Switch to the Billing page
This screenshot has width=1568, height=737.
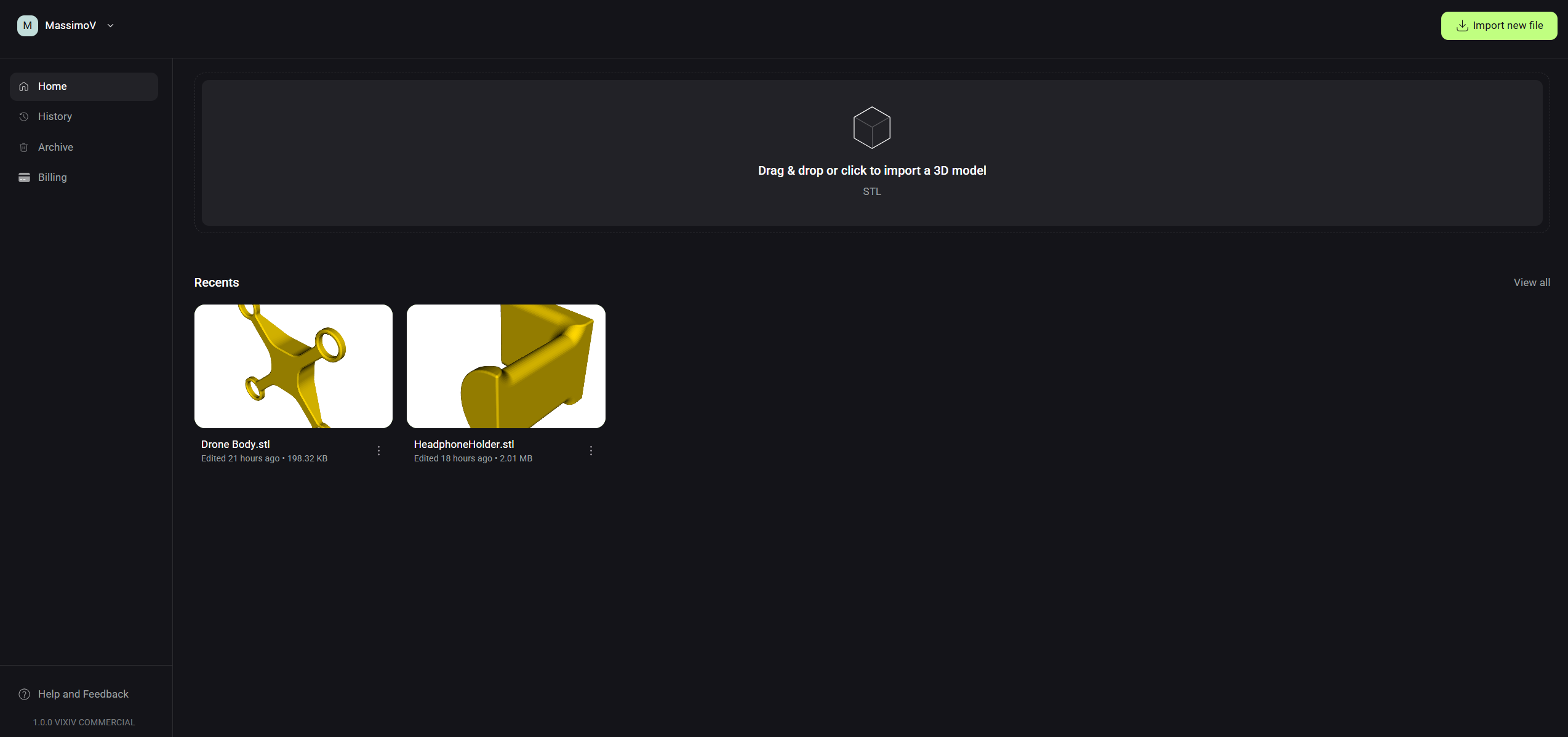pyautogui.click(x=52, y=178)
